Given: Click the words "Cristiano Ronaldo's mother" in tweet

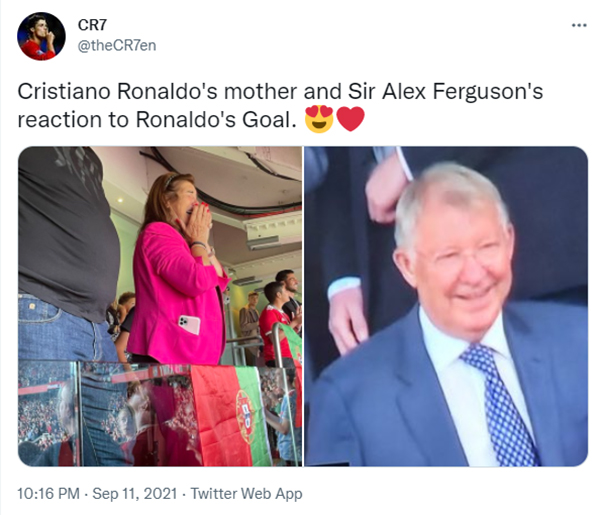Looking at the screenshot, I should pyautogui.click(x=157, y=92).
